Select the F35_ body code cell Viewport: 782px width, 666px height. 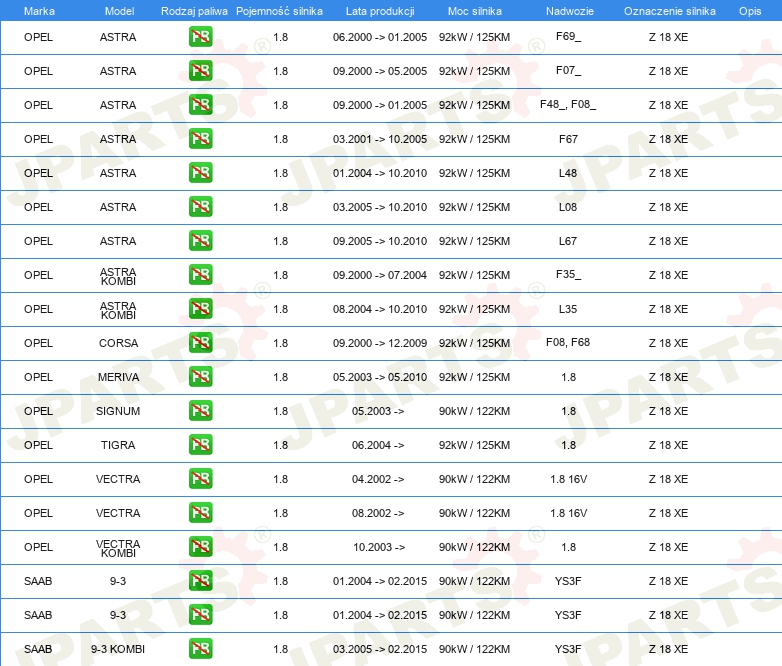[568, 274]
